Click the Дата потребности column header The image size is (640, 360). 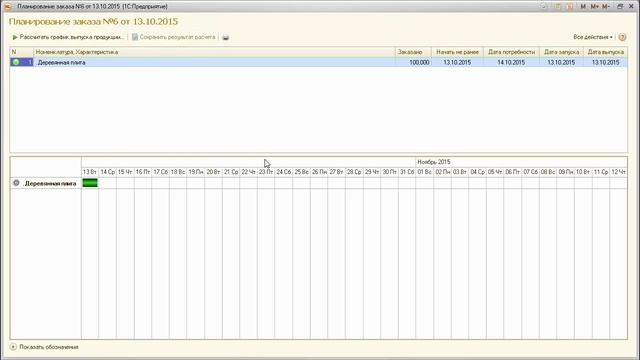pyautogui.click(x=511, y=52)
